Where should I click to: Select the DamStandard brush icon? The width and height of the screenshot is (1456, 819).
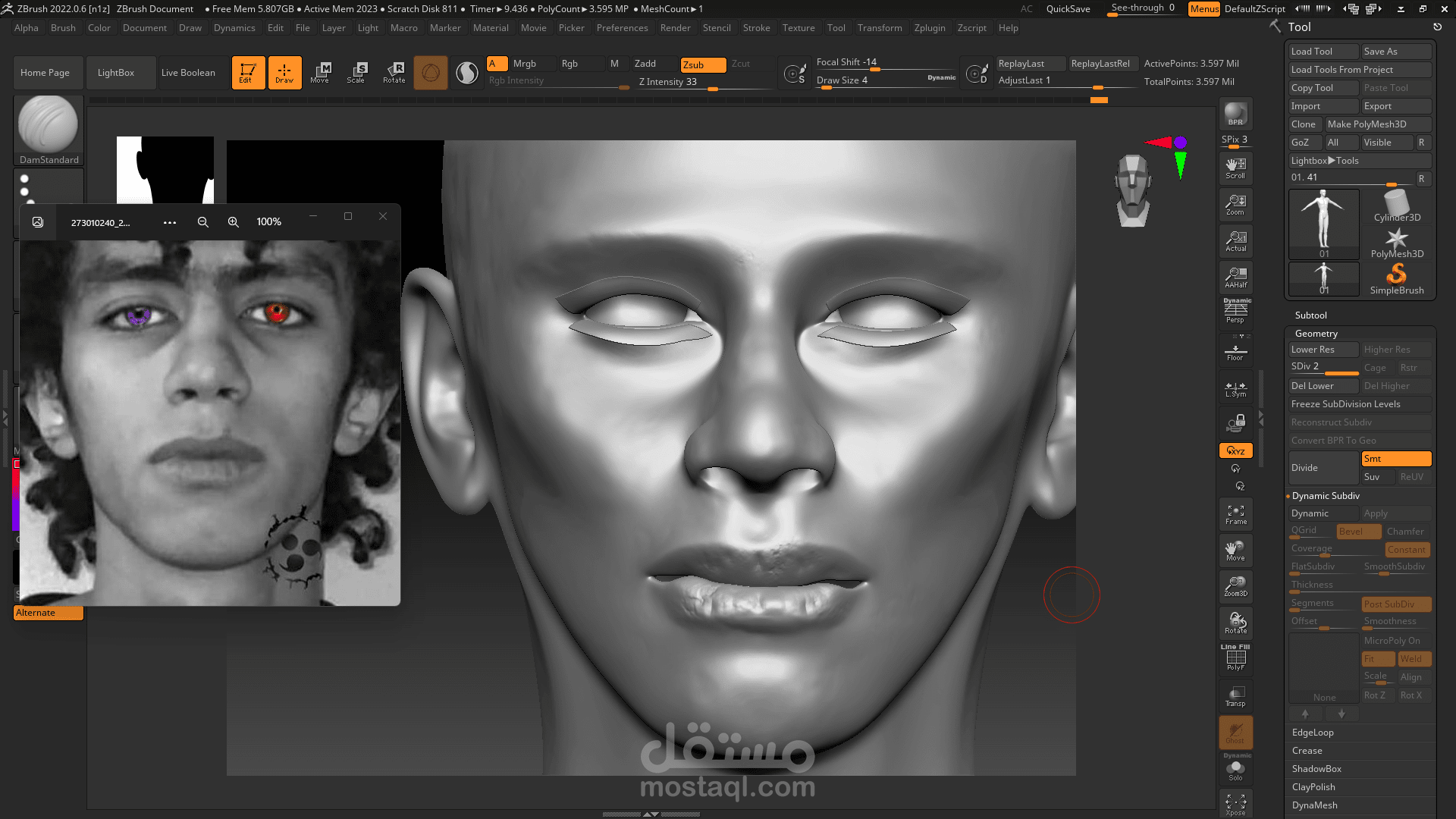pos(48,124)
